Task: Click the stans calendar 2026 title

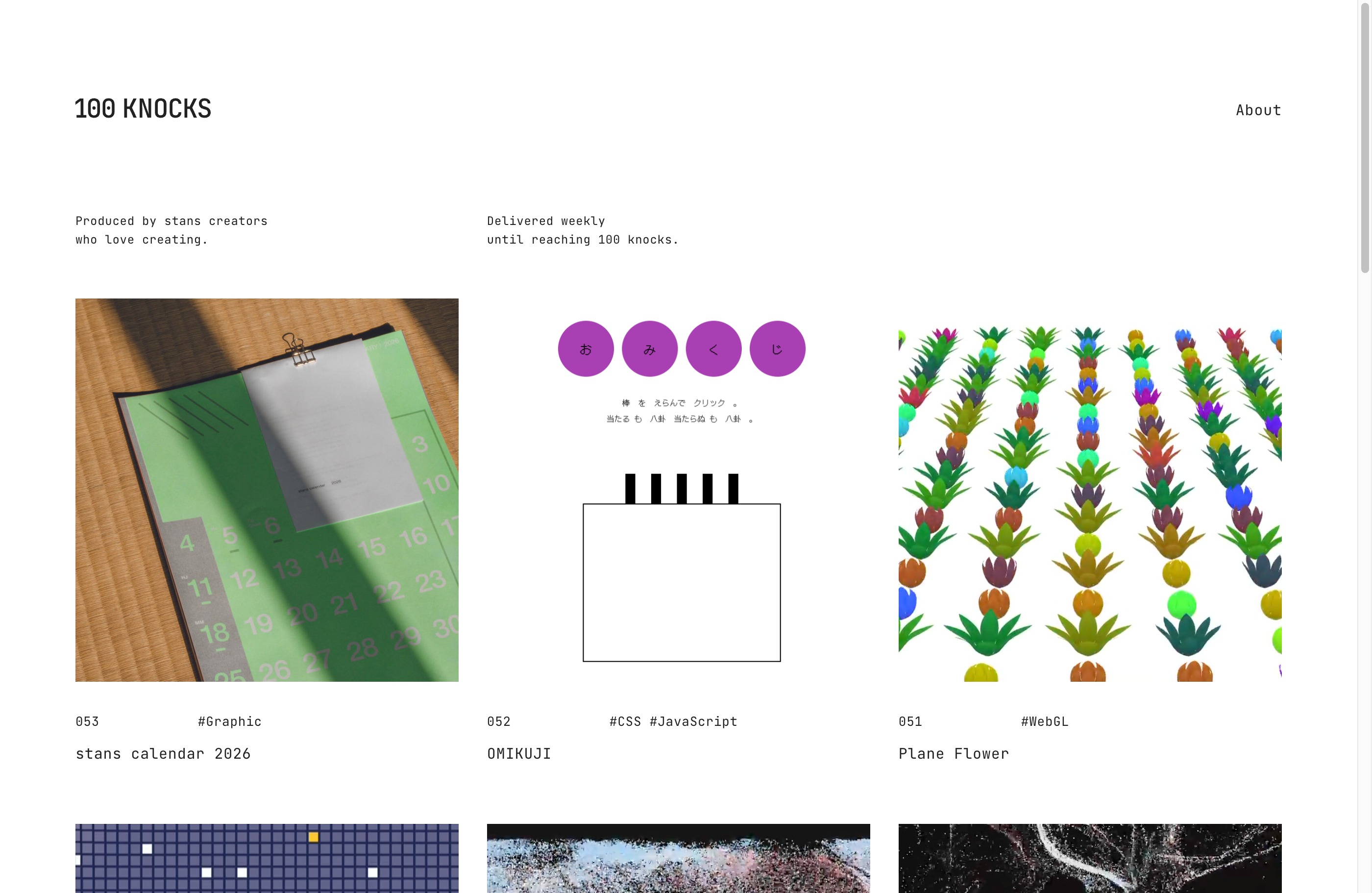Action: pos(163,754)
